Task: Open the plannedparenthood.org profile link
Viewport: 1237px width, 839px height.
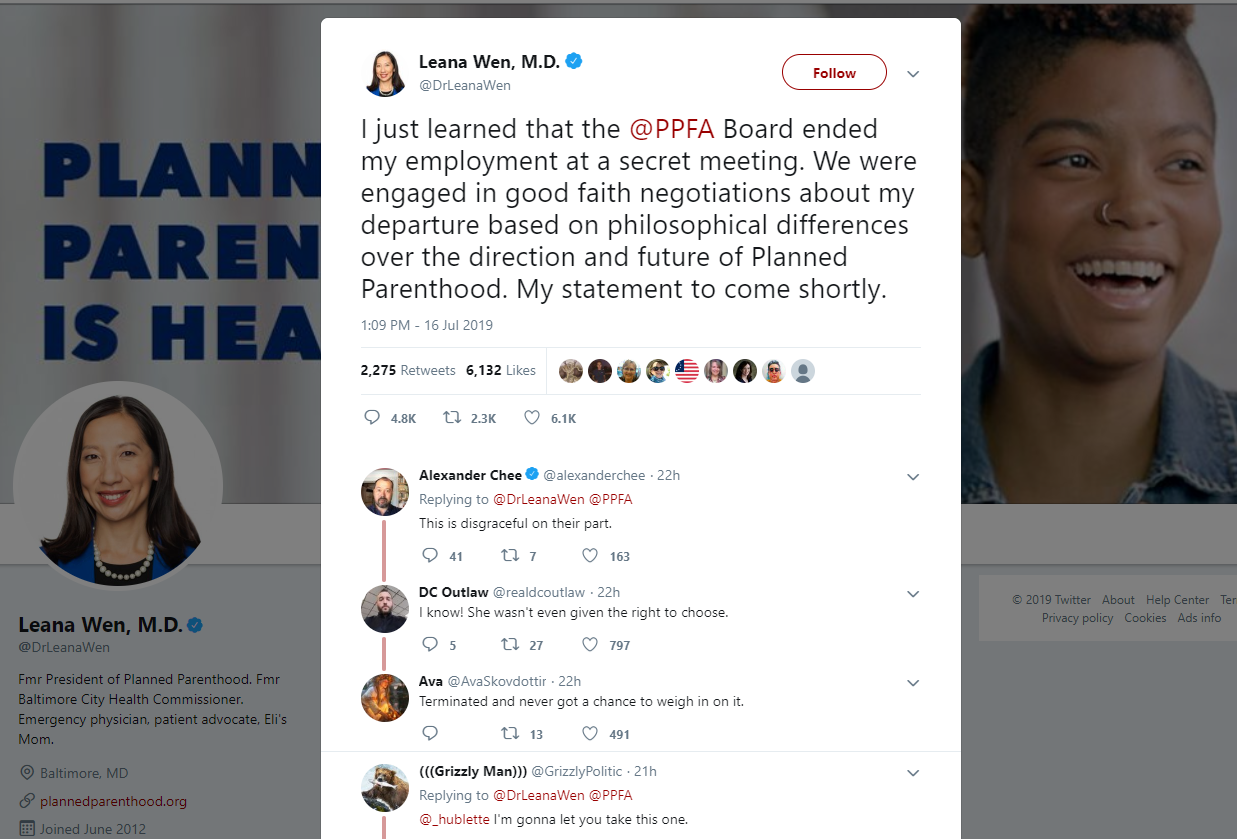Action: [x=113, y=801]
